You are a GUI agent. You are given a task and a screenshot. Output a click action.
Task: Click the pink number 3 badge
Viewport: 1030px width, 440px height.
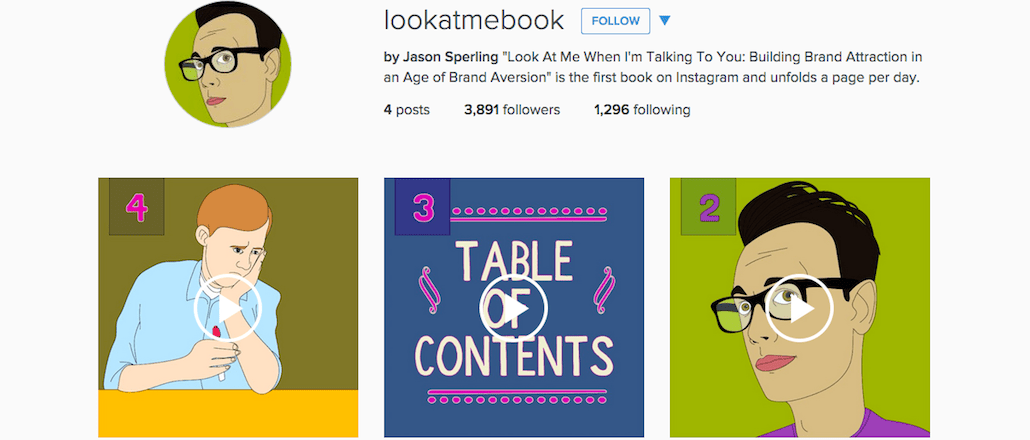click(x=422, y=208)
